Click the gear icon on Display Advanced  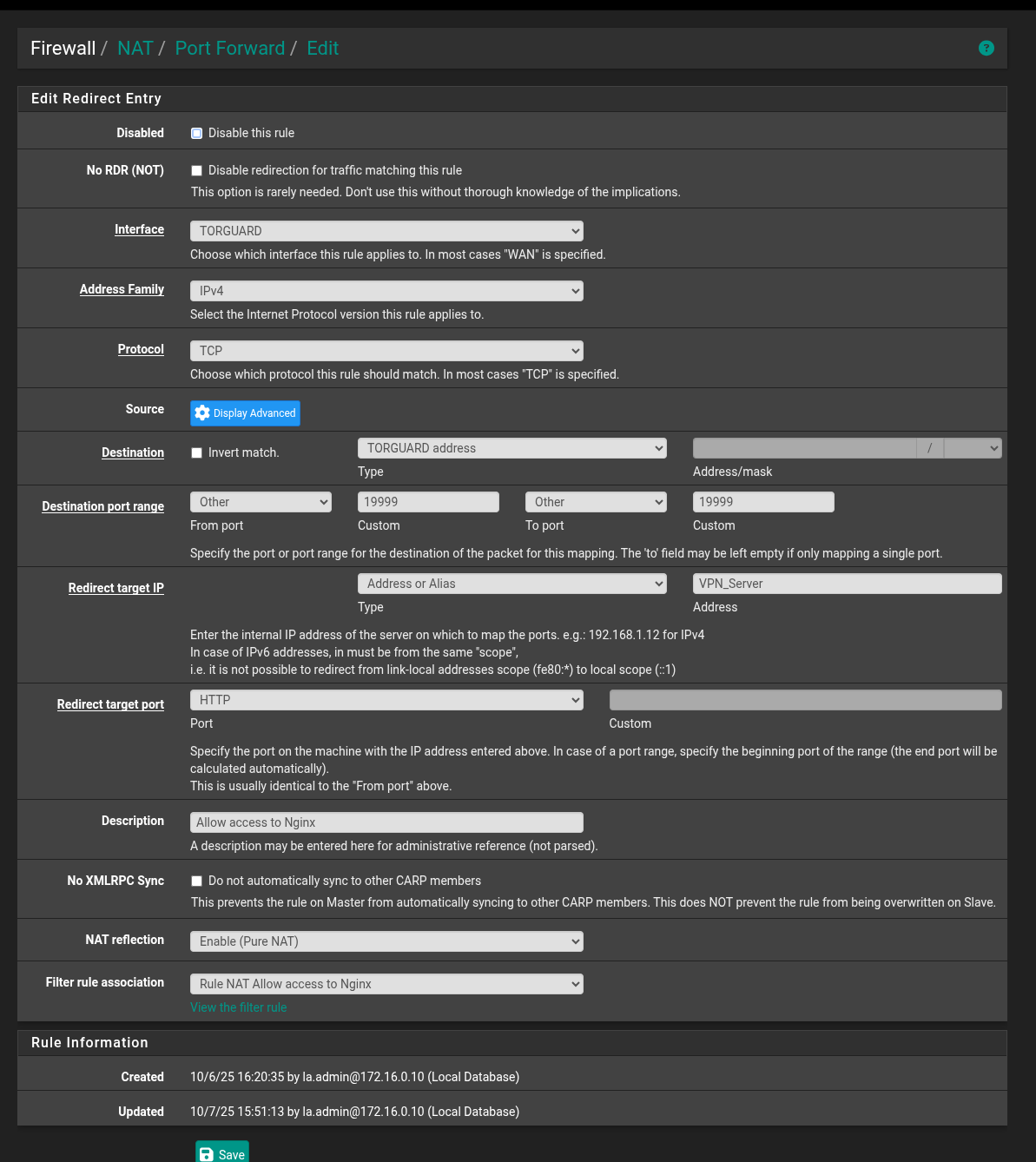(202, 413)
